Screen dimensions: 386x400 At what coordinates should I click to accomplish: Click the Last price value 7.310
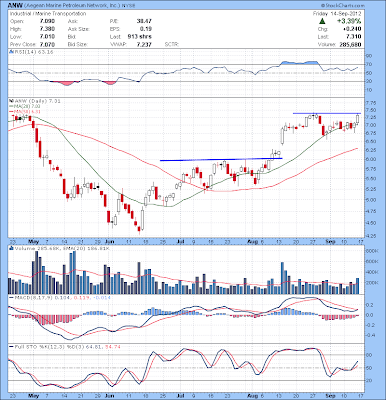[x=353, y=36]
